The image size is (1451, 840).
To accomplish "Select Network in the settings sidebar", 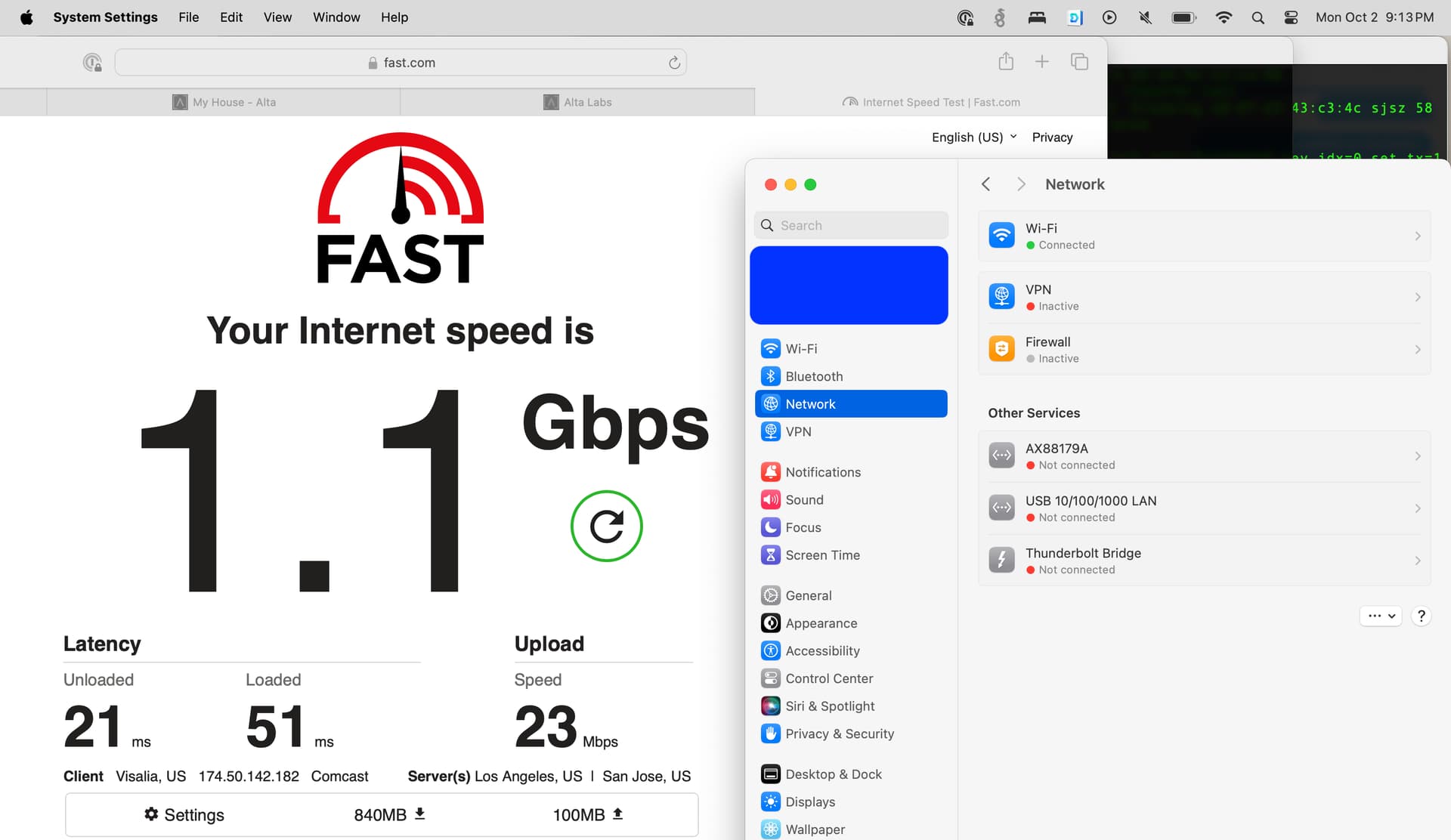I will tap(851, 403).
